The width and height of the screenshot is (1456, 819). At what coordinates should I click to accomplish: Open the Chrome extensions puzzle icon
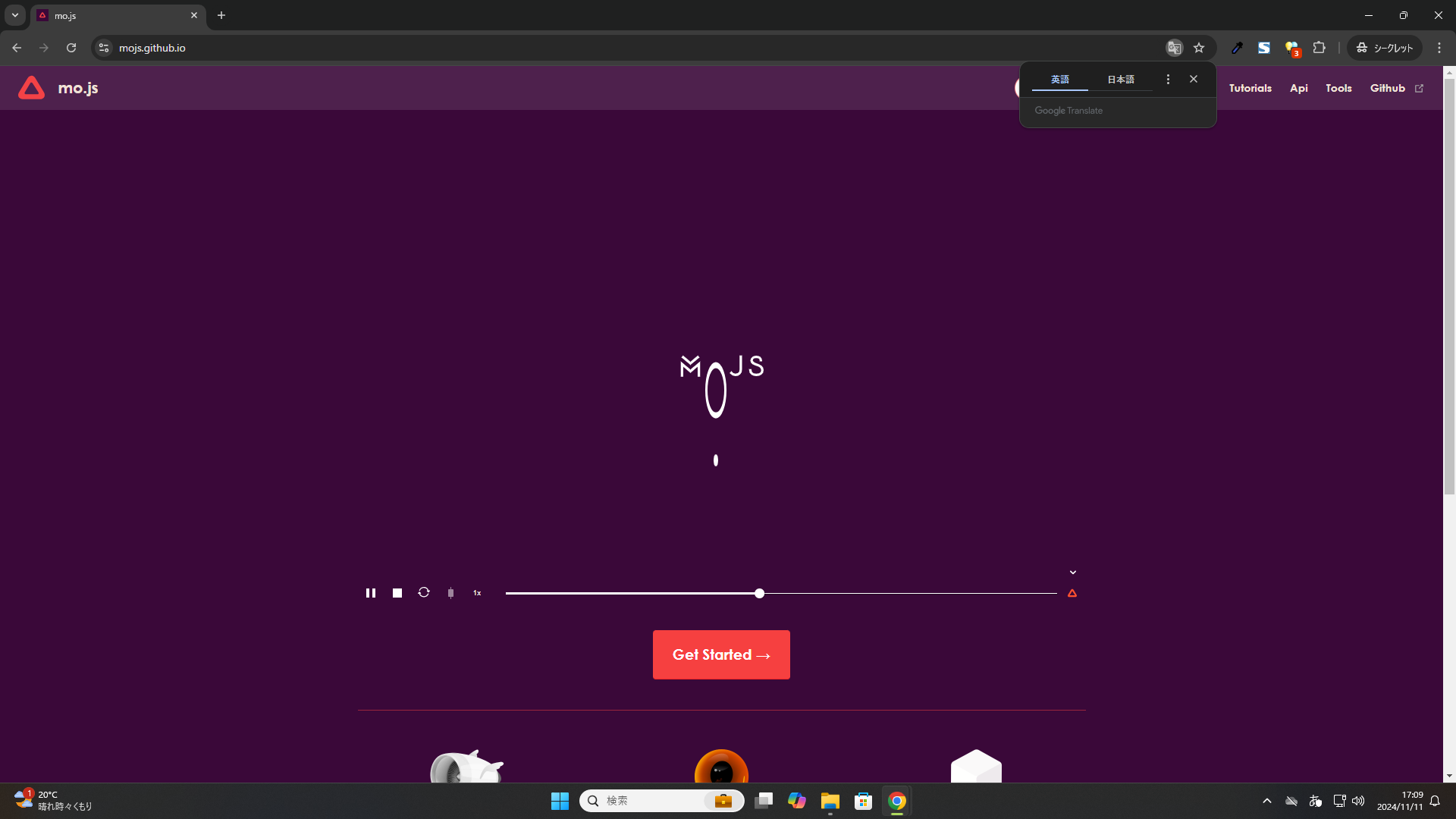[1319, 48]
